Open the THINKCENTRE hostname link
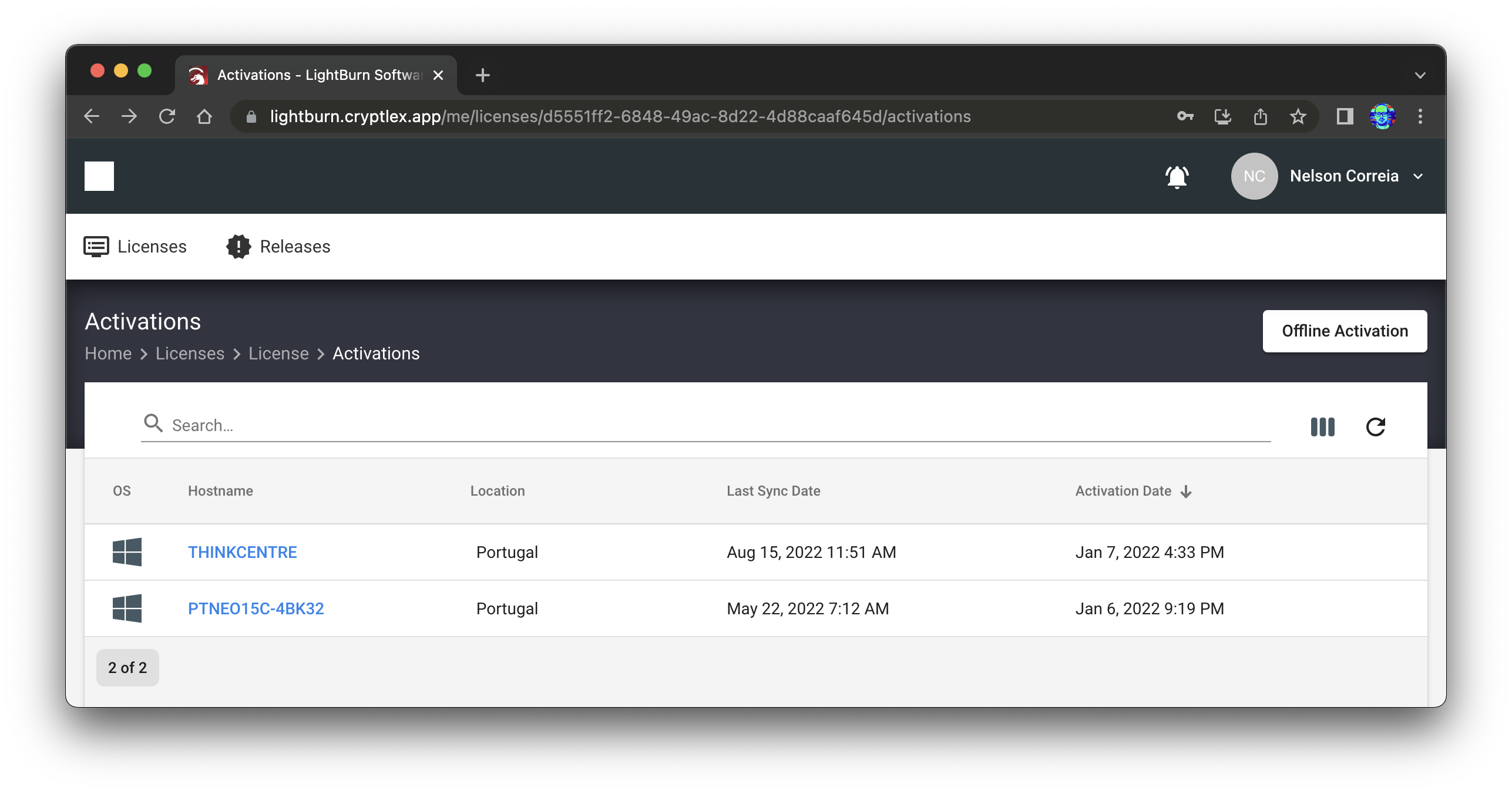 pyautogui.click(x=242, y=552)
